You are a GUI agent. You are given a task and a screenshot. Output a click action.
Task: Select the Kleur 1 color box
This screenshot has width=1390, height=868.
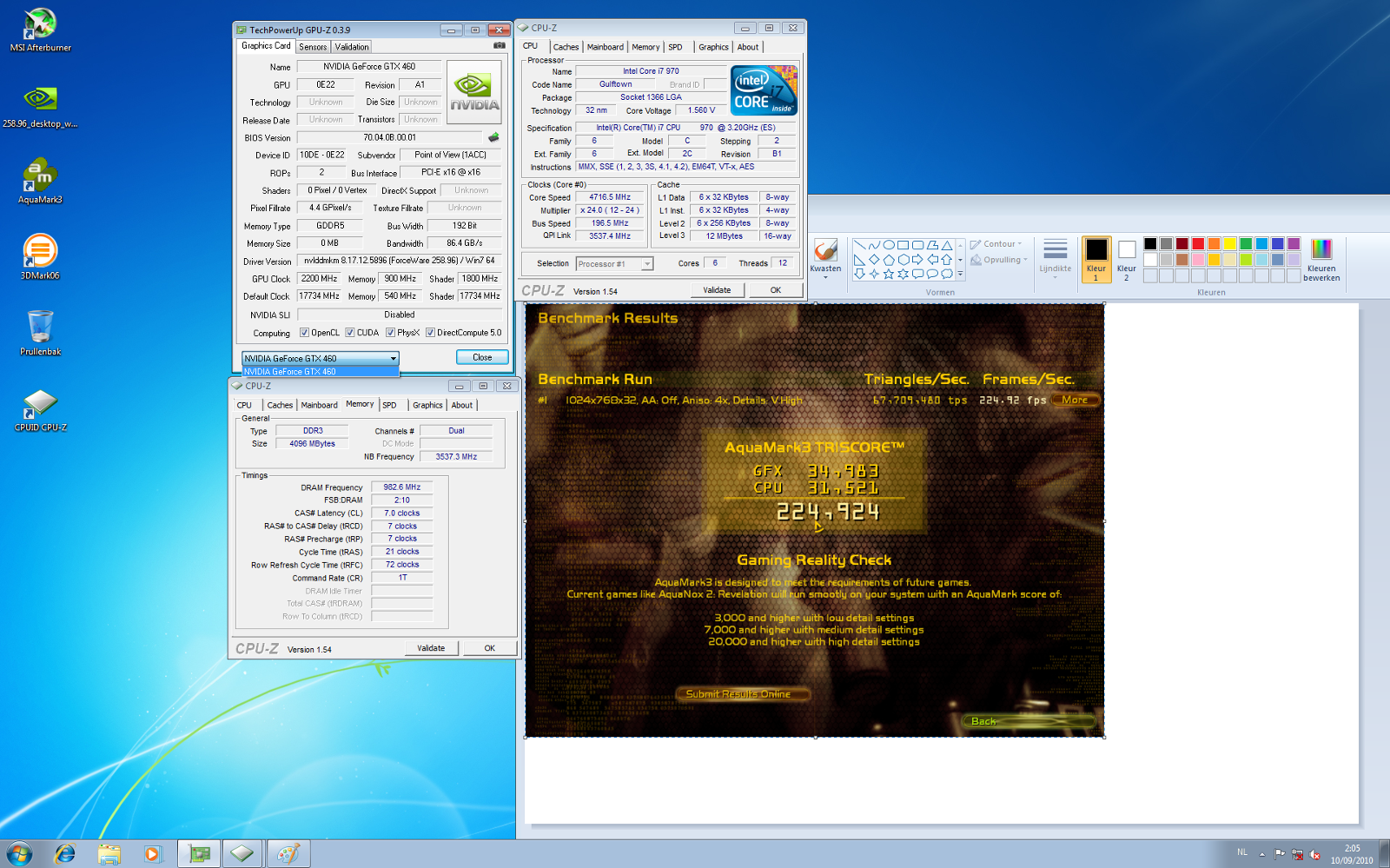(1096, 259)
